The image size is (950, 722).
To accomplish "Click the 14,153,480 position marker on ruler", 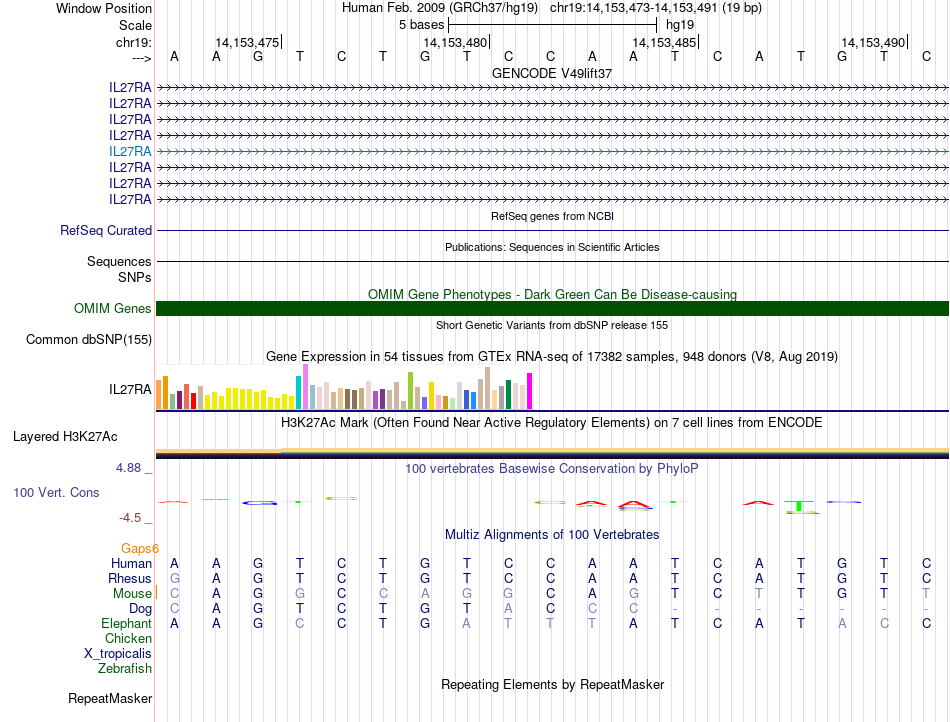I will (456, 42).
